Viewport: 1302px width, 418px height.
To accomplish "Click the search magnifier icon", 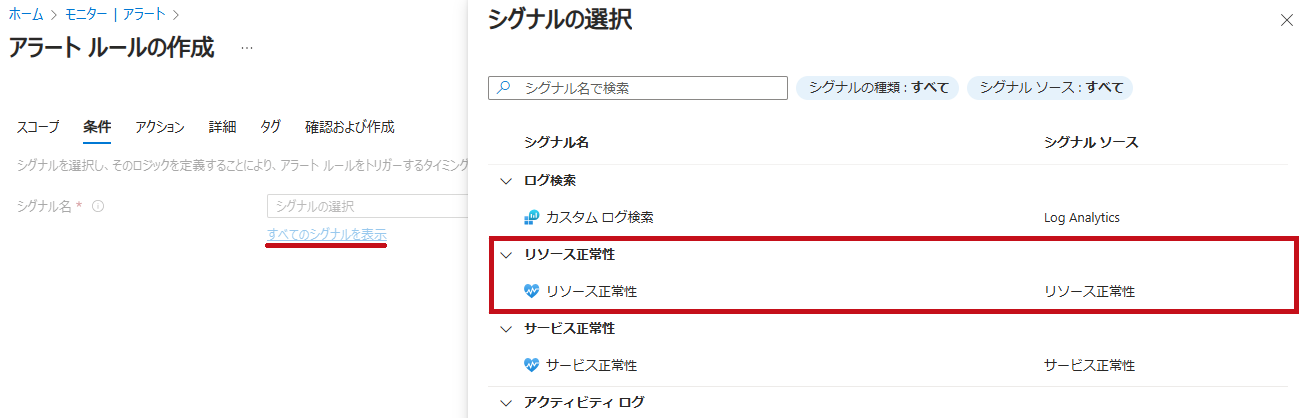I will [x=504, y=88].
